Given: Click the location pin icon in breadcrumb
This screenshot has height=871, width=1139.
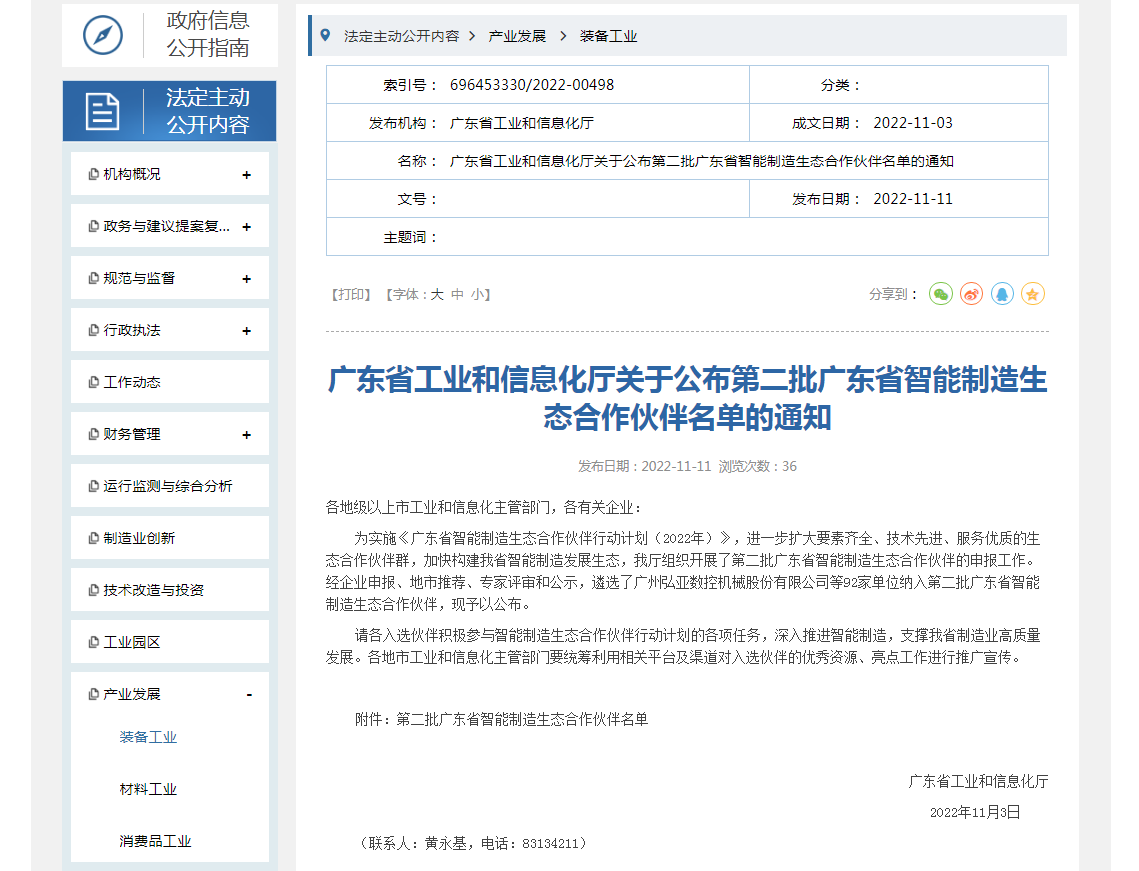Looking at the screenshot, I should pos(325,36).
